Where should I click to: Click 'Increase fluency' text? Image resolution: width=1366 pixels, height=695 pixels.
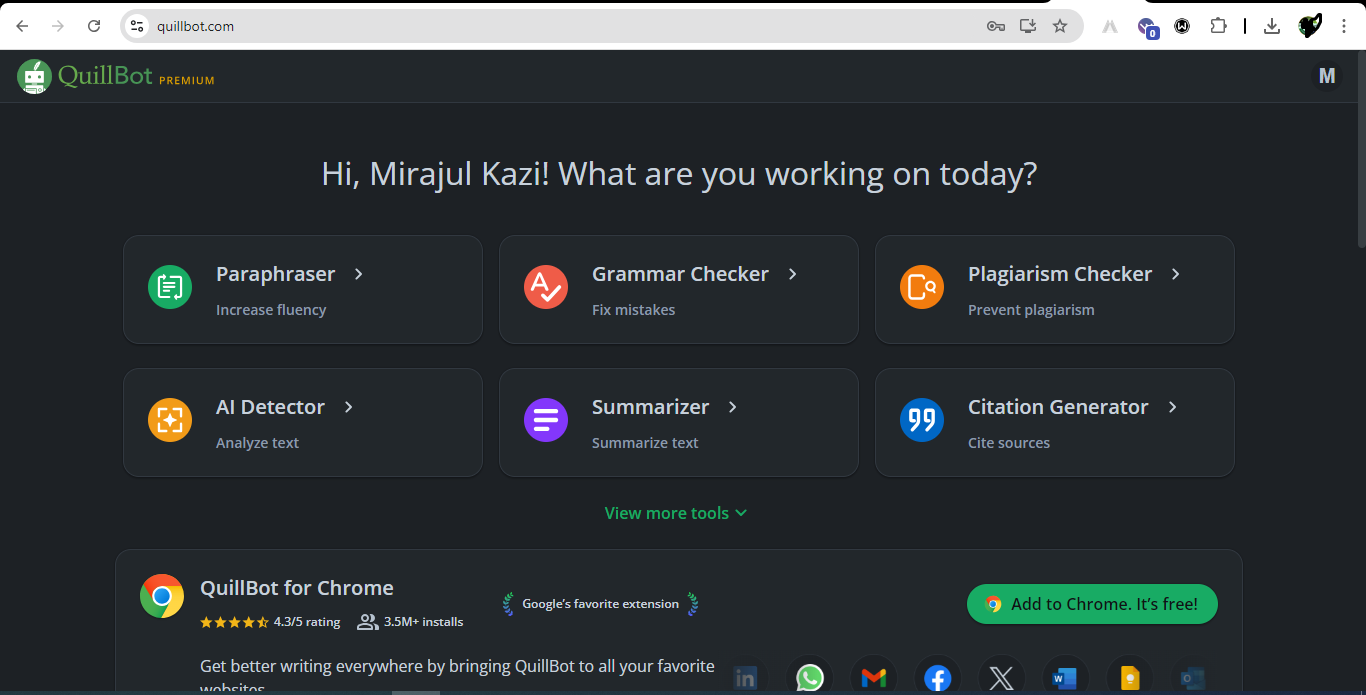pos(271,310)
